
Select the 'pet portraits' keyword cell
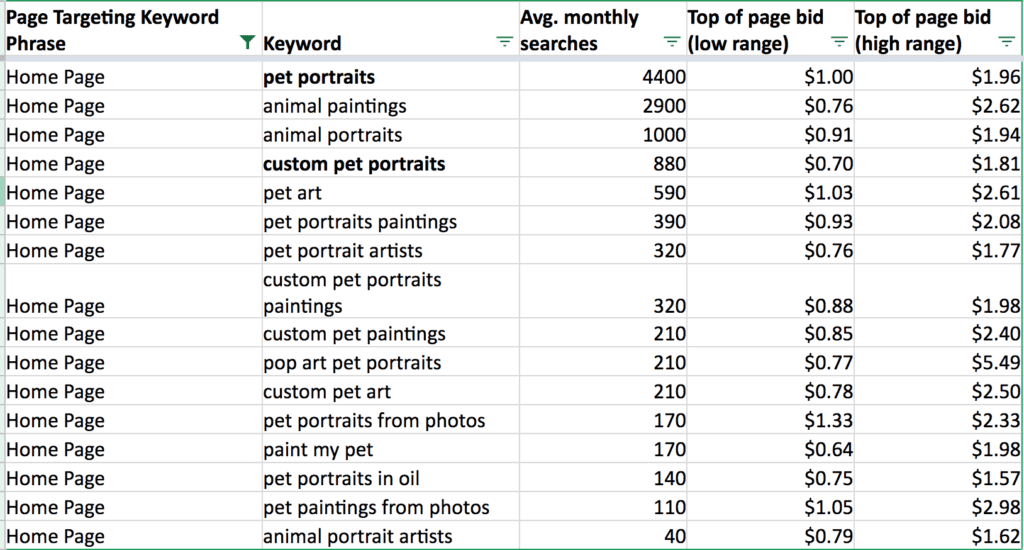(x=390, y=77)
